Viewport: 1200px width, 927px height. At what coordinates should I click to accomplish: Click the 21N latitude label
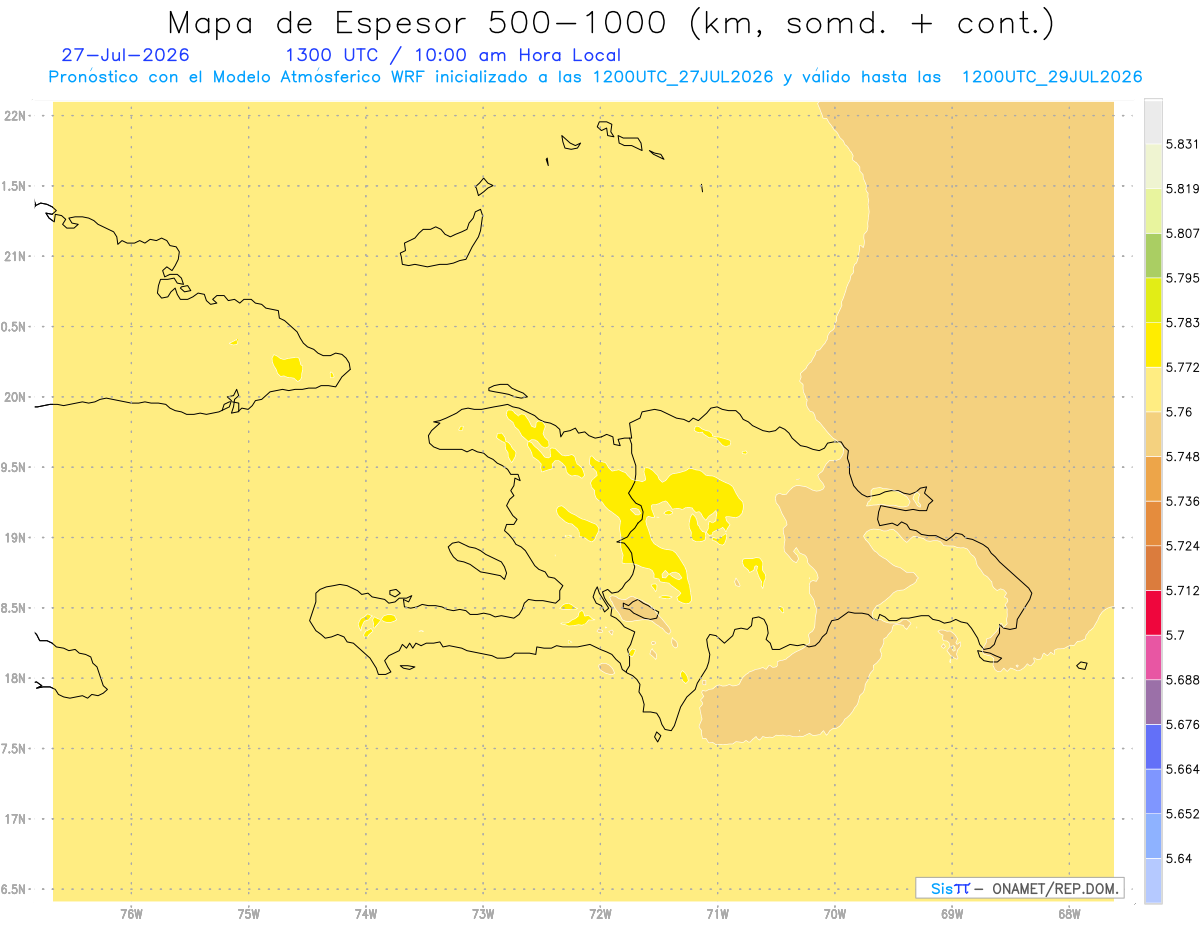(x=14, y=256)
